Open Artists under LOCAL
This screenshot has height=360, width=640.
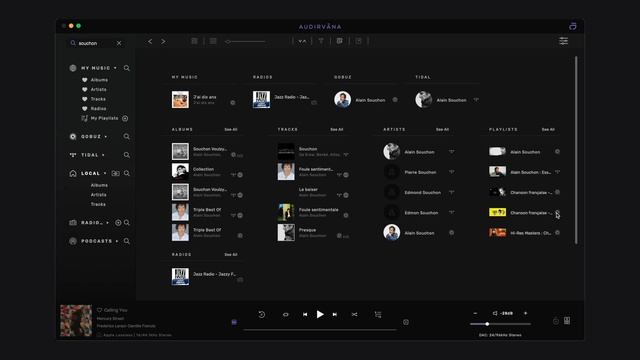coord(98,195)
